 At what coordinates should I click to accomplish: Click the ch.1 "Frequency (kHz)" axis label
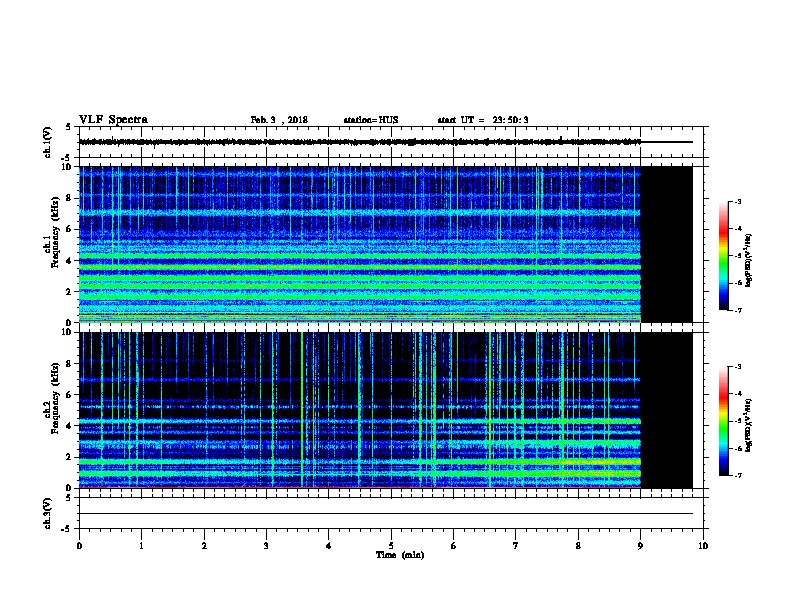(55, 233)
